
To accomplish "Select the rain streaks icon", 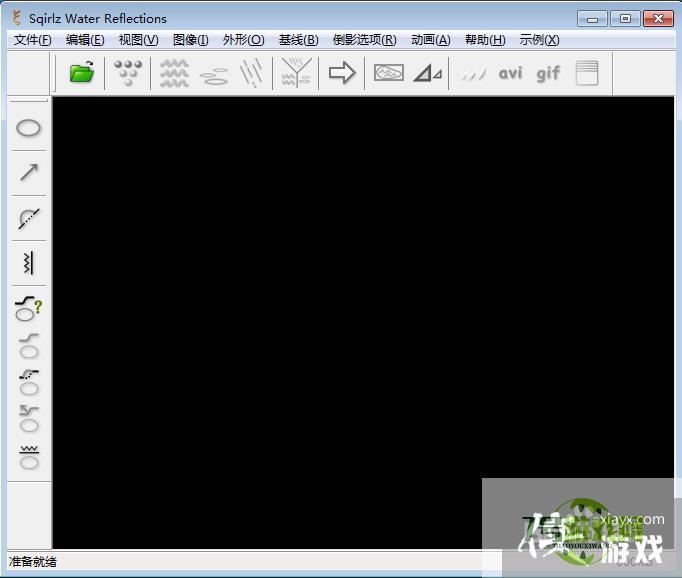I will pos(252,73).
